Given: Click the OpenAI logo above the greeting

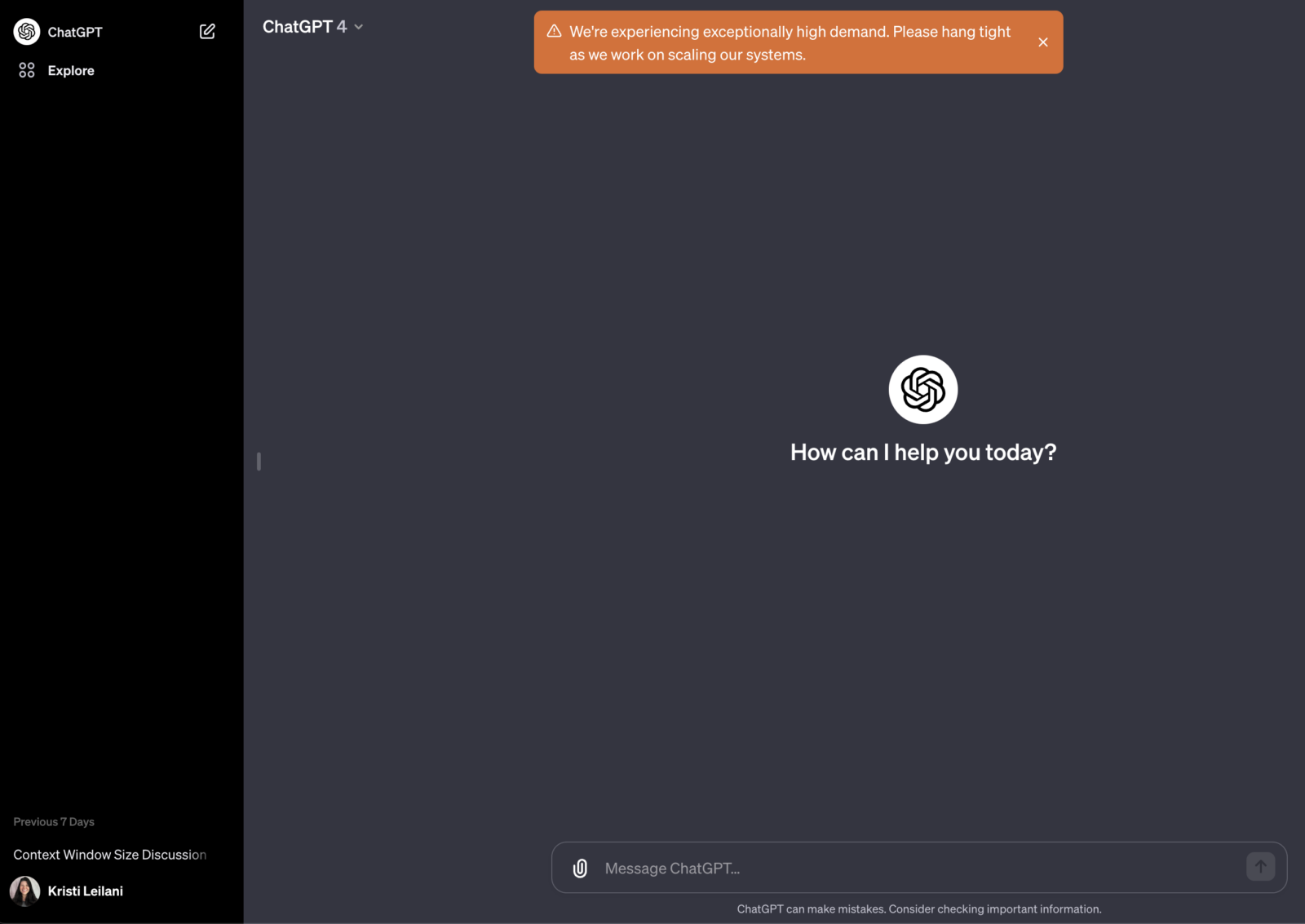Looking at the screenshot, I should (922, 389).
